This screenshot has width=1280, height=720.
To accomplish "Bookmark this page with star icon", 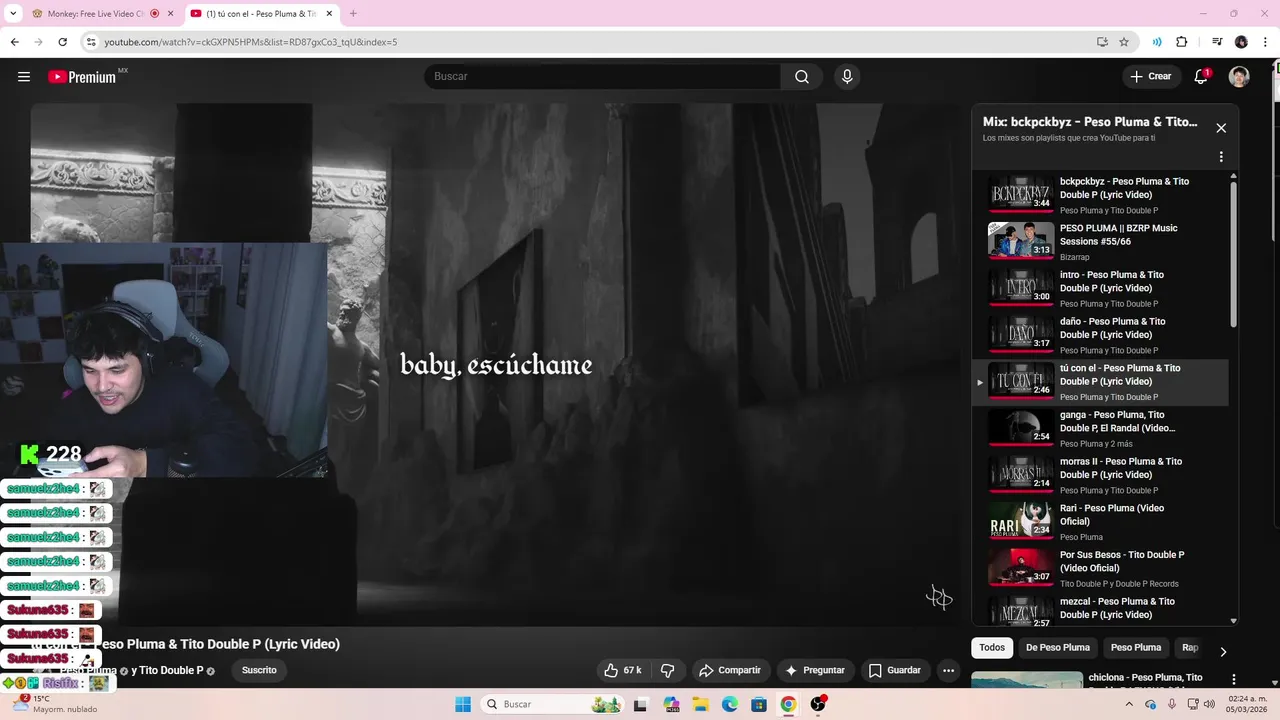I will click(x=1124, y=42).
